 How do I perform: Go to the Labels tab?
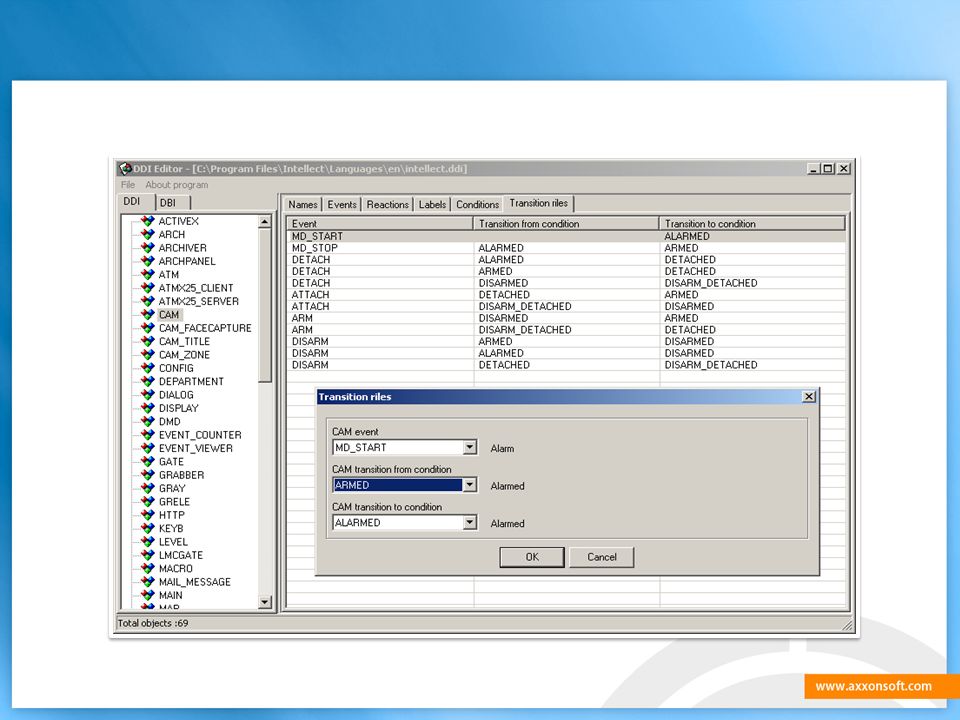pos(432,204)
